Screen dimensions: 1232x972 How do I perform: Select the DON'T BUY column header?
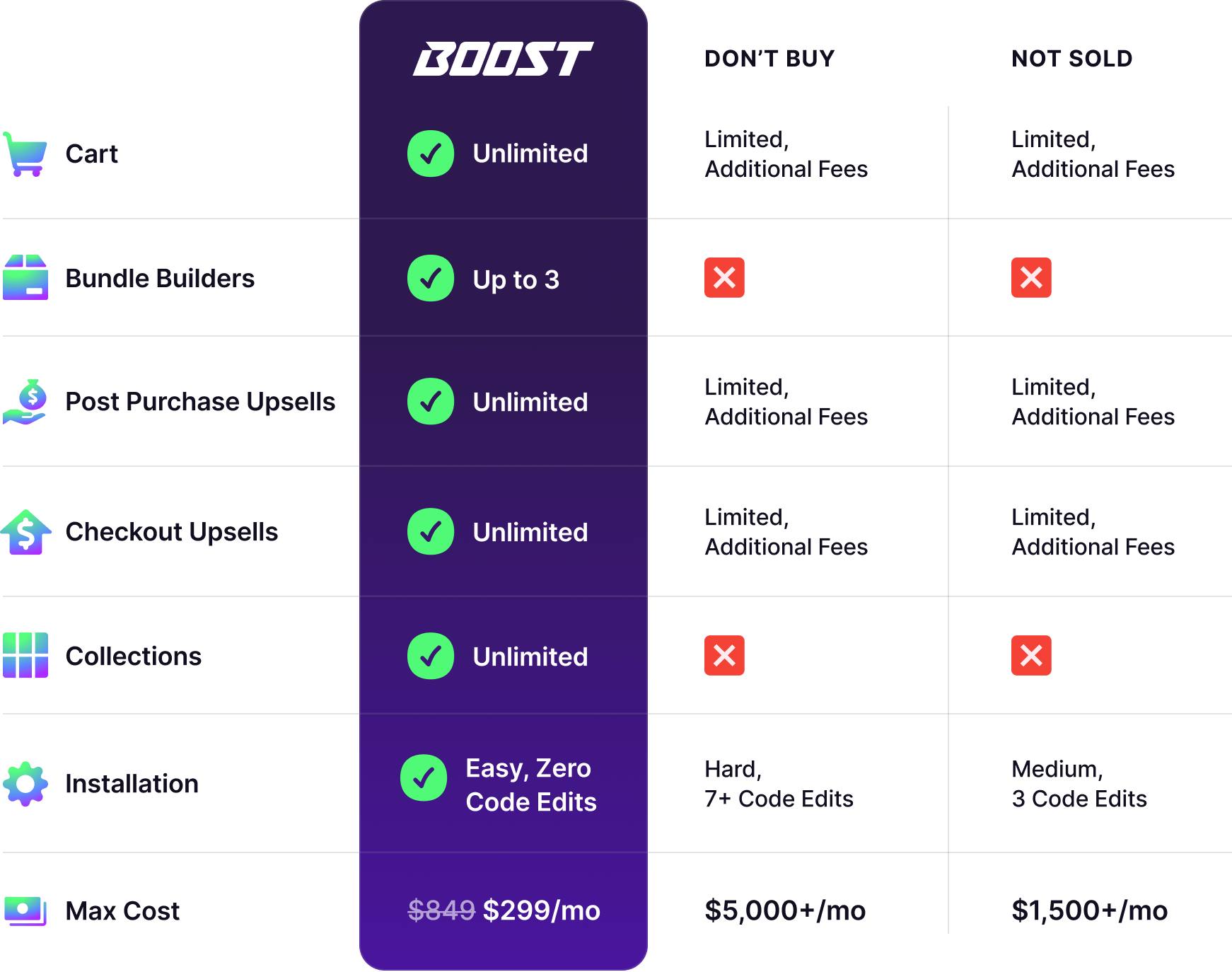(769, 59)
